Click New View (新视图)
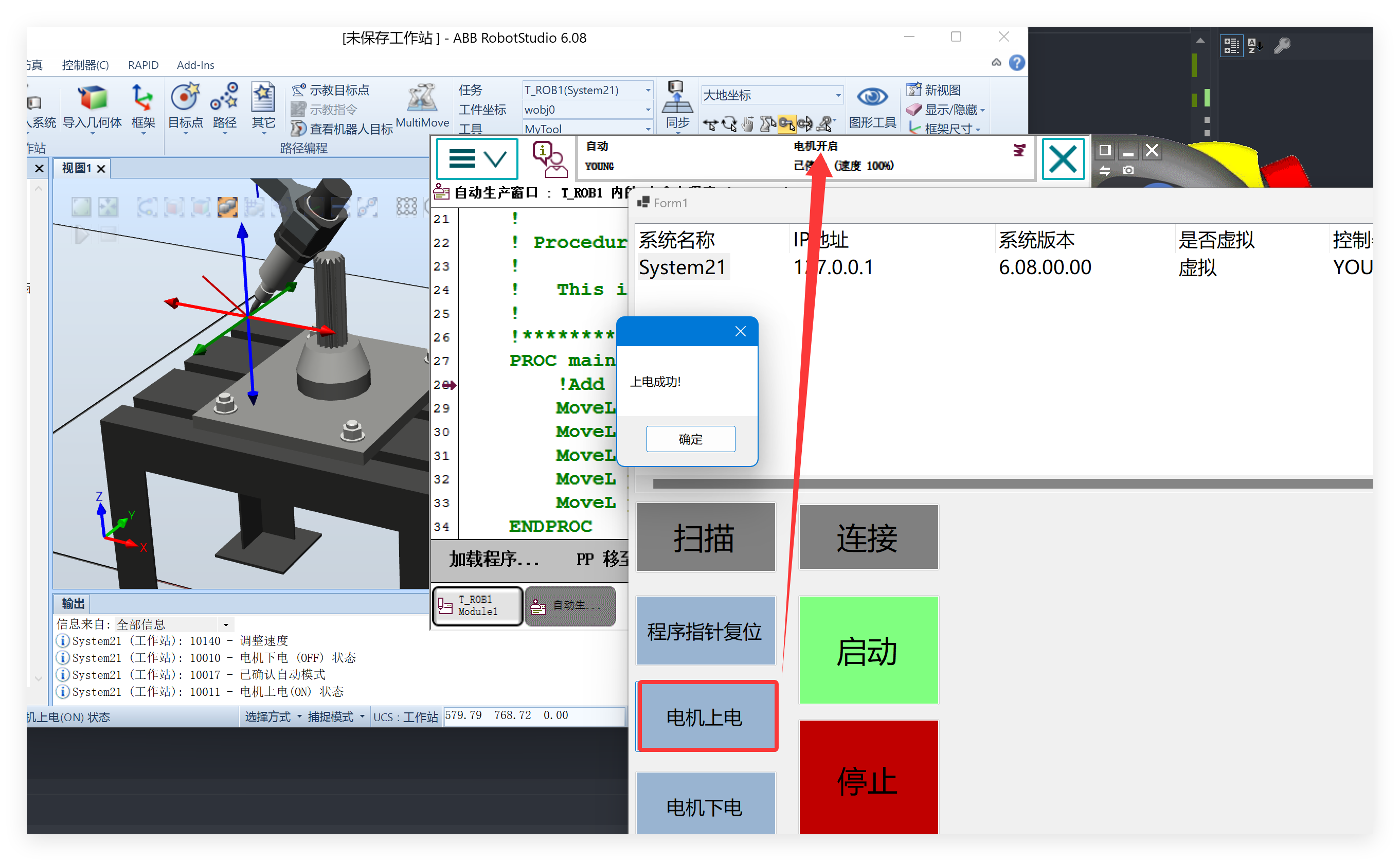Screen dimensions: 1400x861 point(933,90)
